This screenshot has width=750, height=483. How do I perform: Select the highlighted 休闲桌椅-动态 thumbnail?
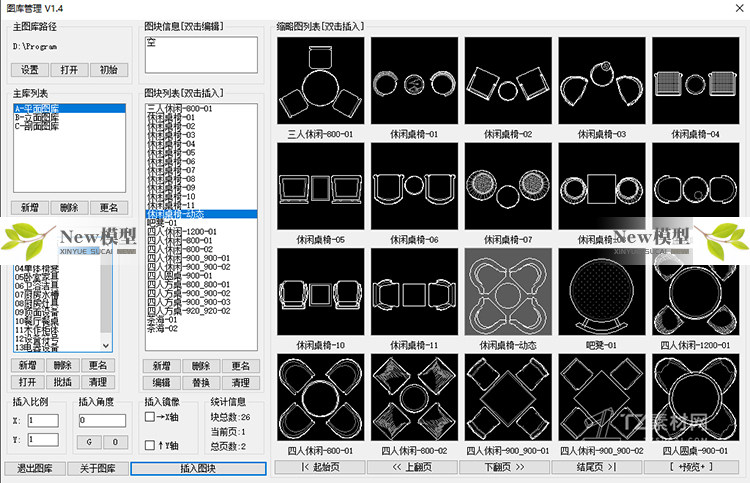click(x=508, y=292)
